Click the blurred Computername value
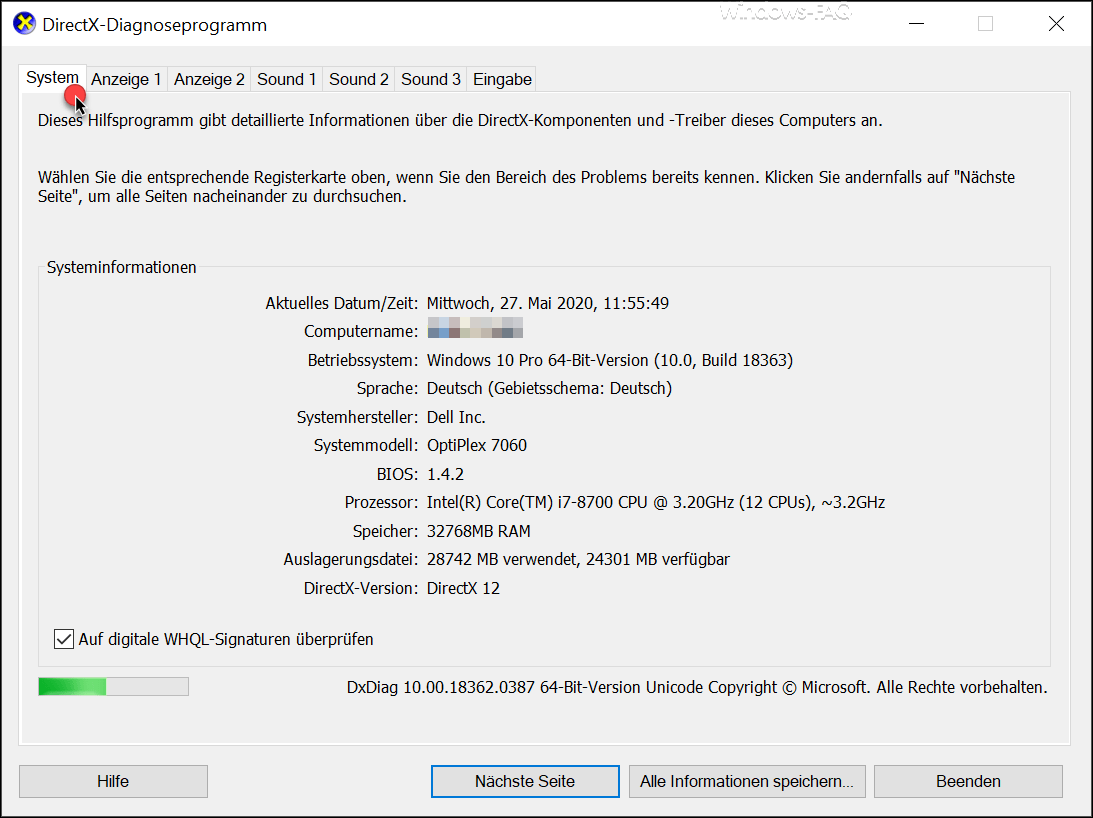The width and height of the screenshot is (1093, 818). click(x=475, y=328)
